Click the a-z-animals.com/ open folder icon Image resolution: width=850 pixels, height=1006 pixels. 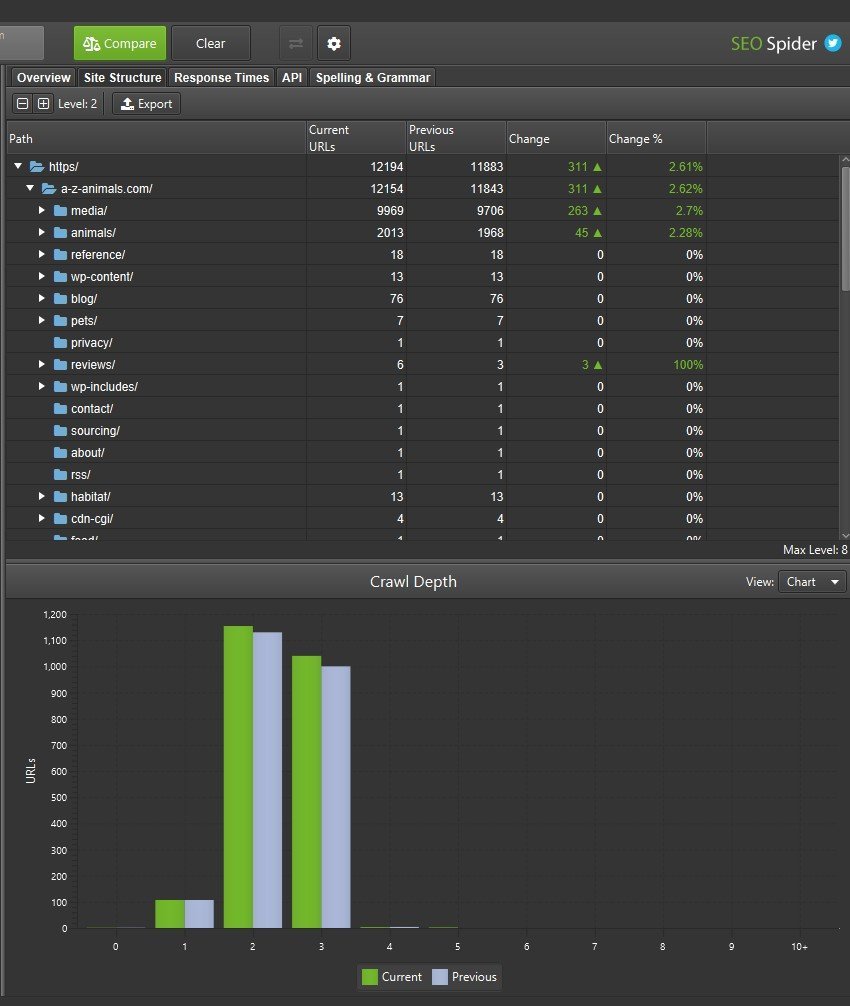tap(48, 189)
